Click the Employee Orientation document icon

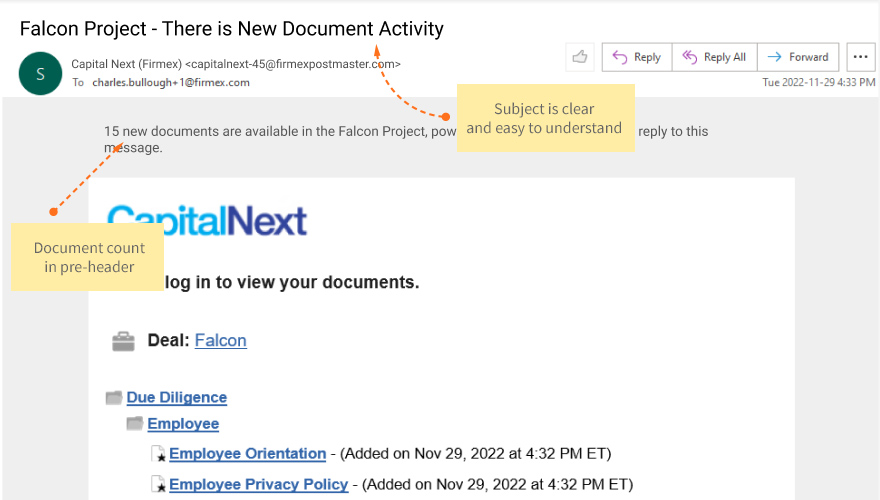pyautogui.click(x=158, y=455)
